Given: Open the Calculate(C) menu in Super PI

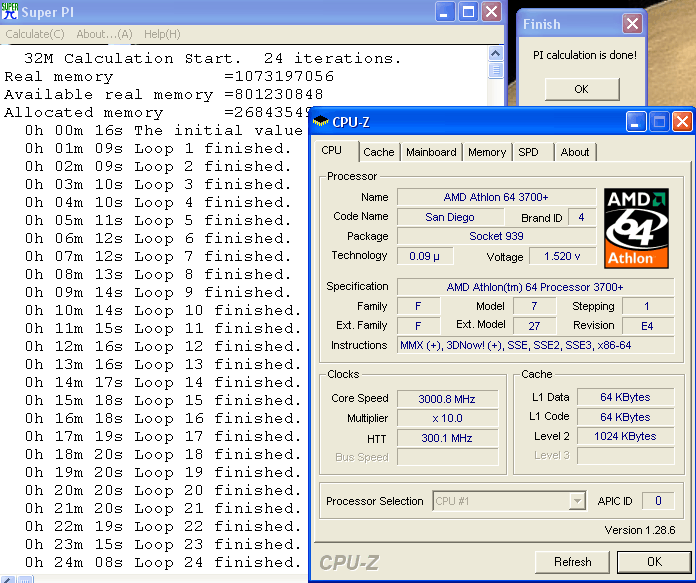Looking at the screenshot, I should pos(35,34).
